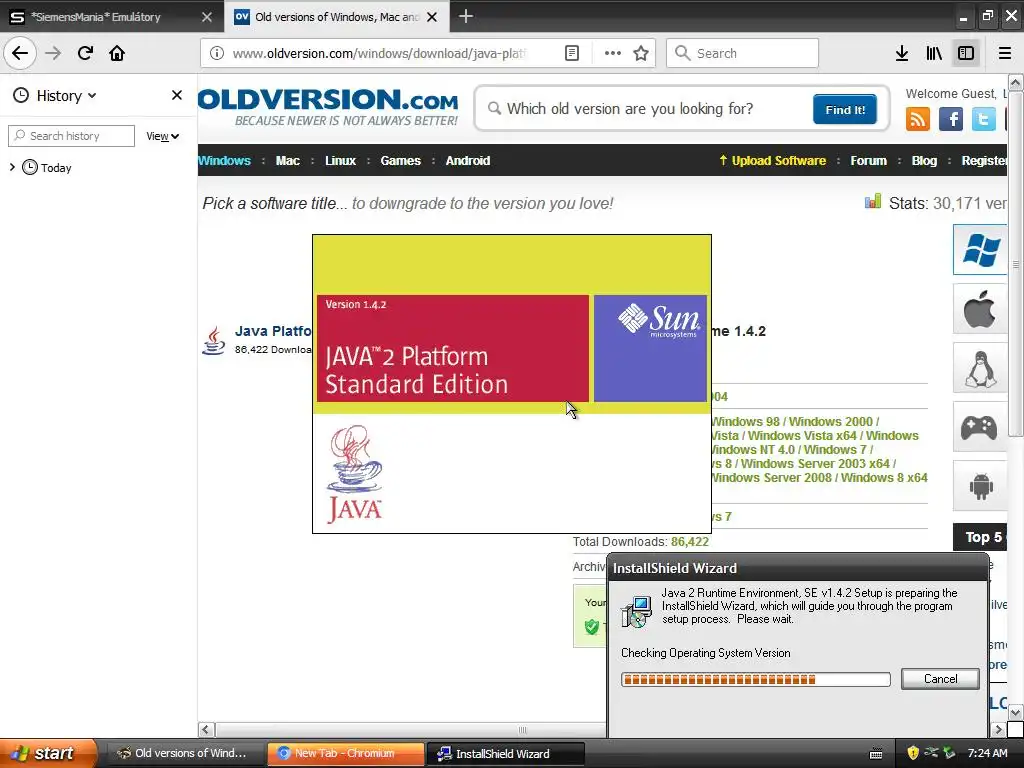Select the Linux site menu item
The image size is (1024, 768).
click(340, 161)
